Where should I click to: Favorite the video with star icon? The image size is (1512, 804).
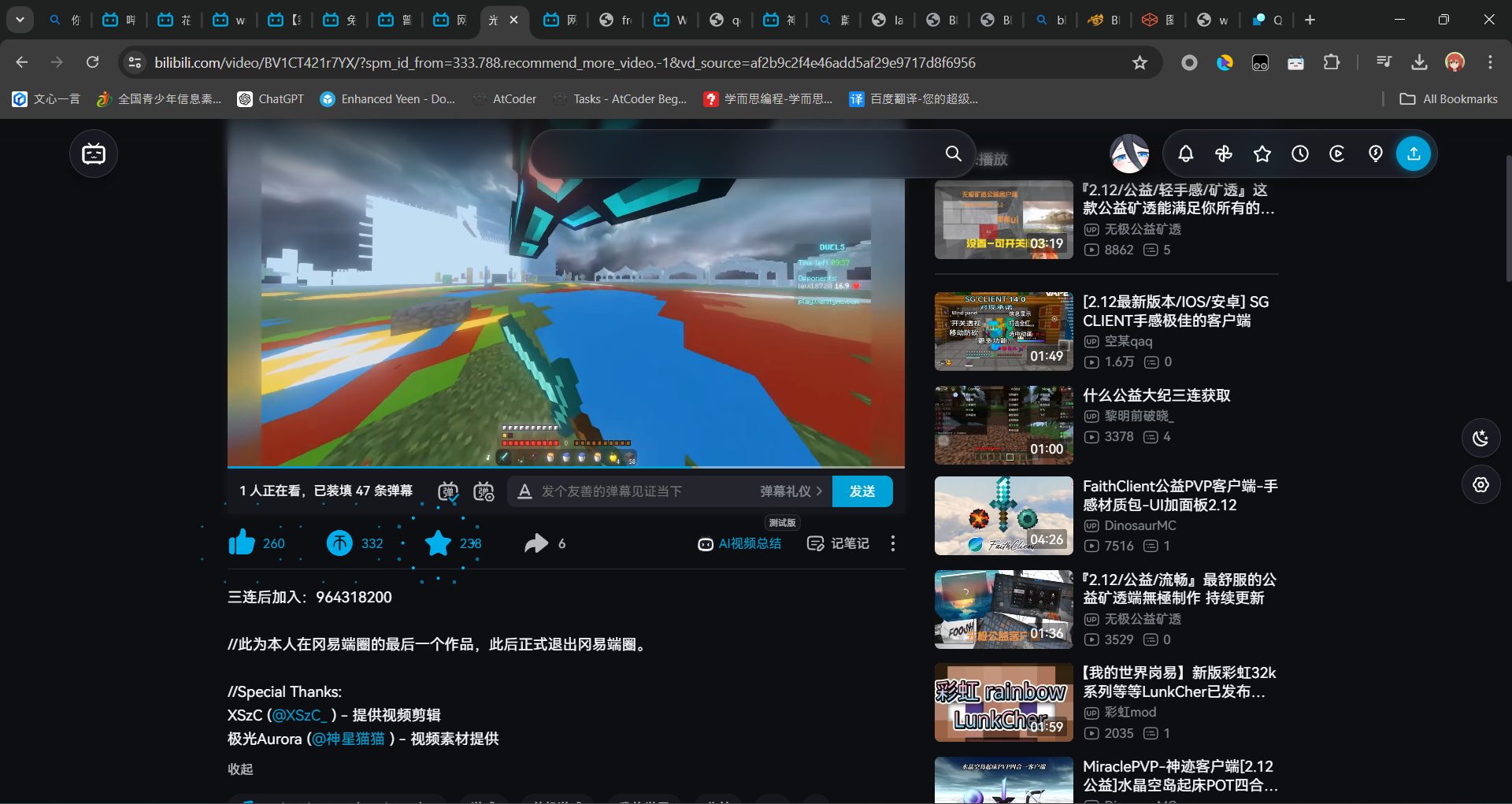click(438, 543)
